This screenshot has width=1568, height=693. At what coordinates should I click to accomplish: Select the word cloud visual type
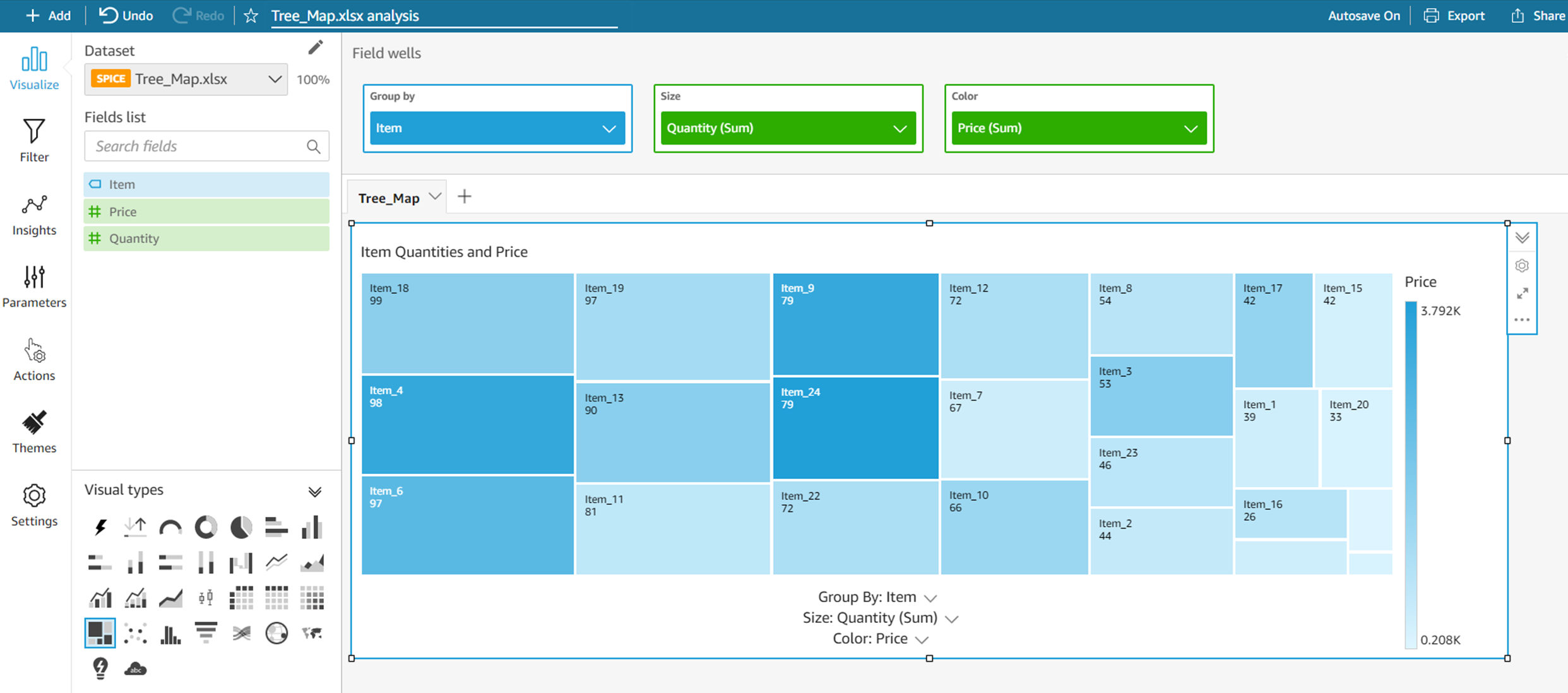click(x=135, y=668)
